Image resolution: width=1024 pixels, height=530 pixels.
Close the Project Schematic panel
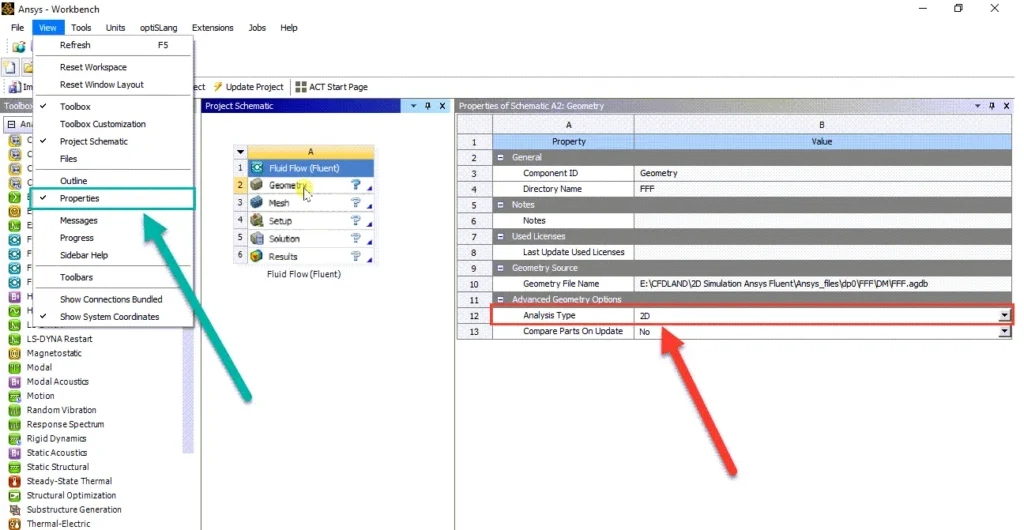tap(442, 106)
